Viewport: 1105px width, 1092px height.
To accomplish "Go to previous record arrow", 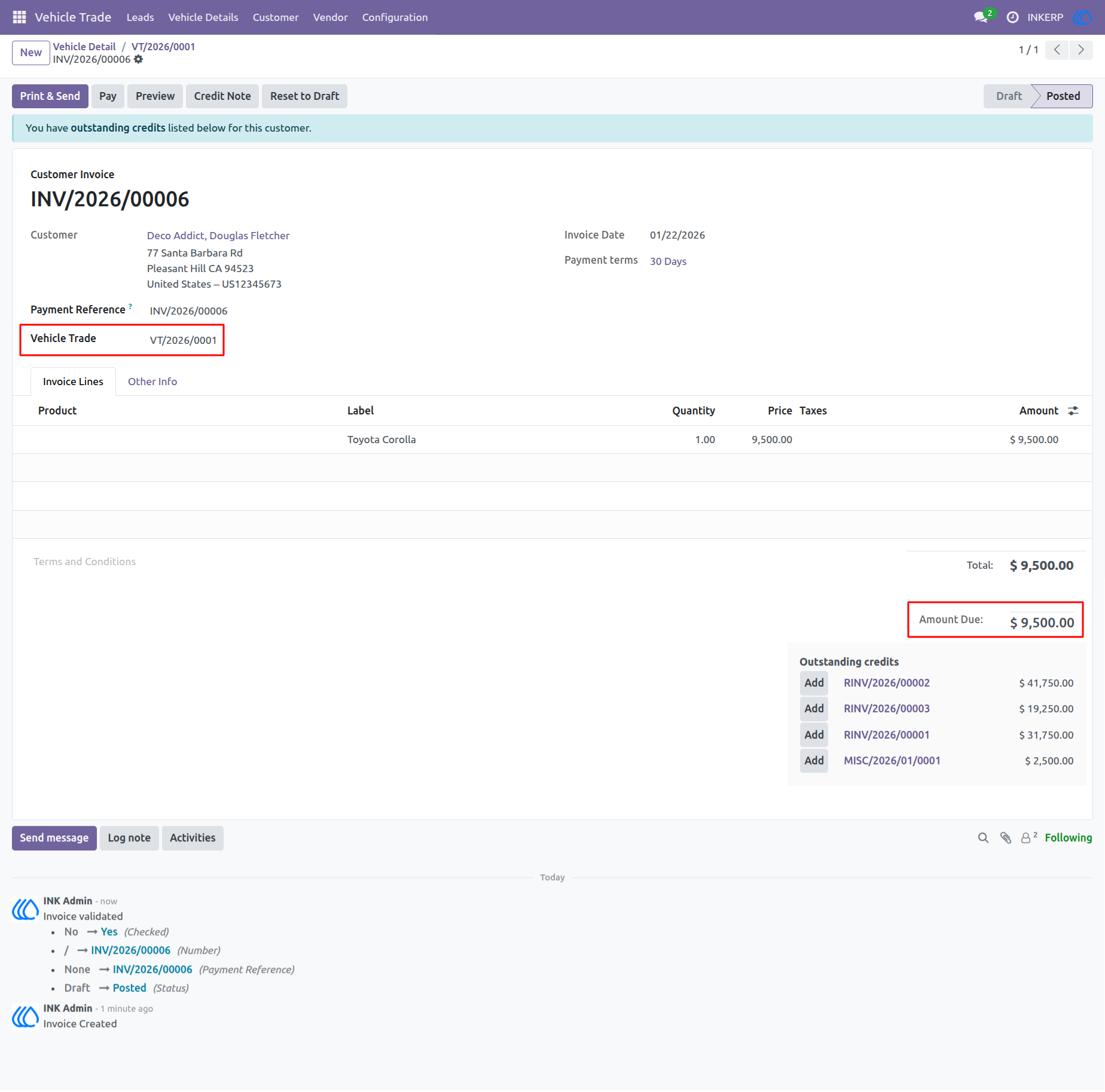I will tap(1057, 50).
